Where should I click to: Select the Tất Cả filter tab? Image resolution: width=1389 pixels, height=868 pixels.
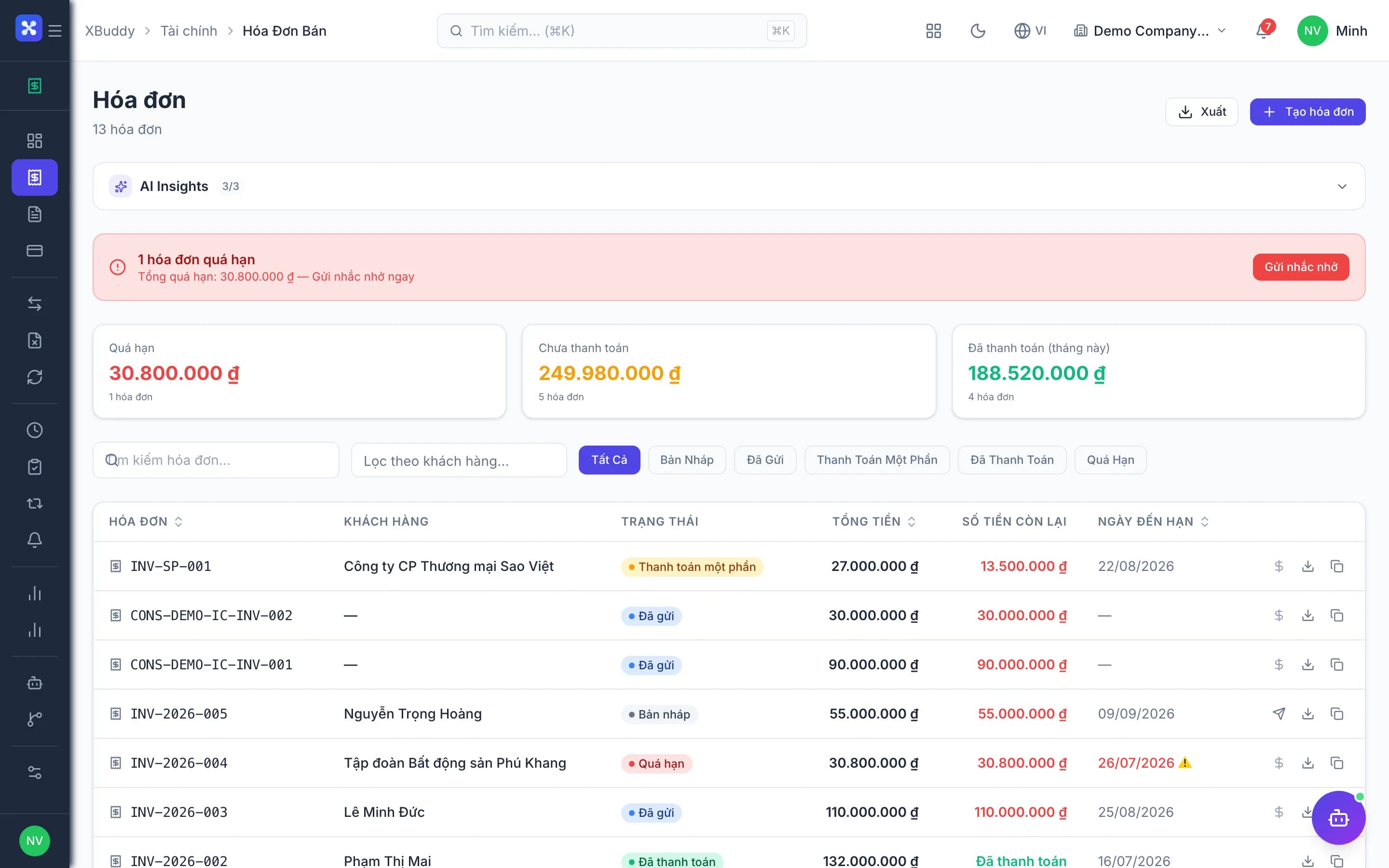pyautogui.click(x=609, y=461)
